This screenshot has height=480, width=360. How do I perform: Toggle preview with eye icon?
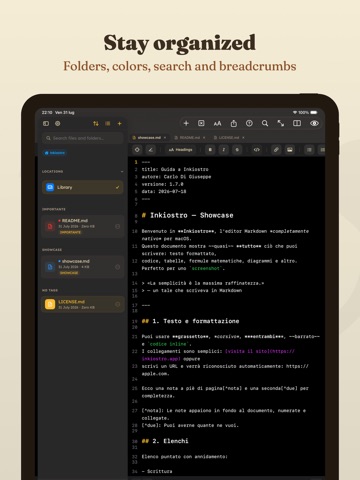[x=314, y=123]
